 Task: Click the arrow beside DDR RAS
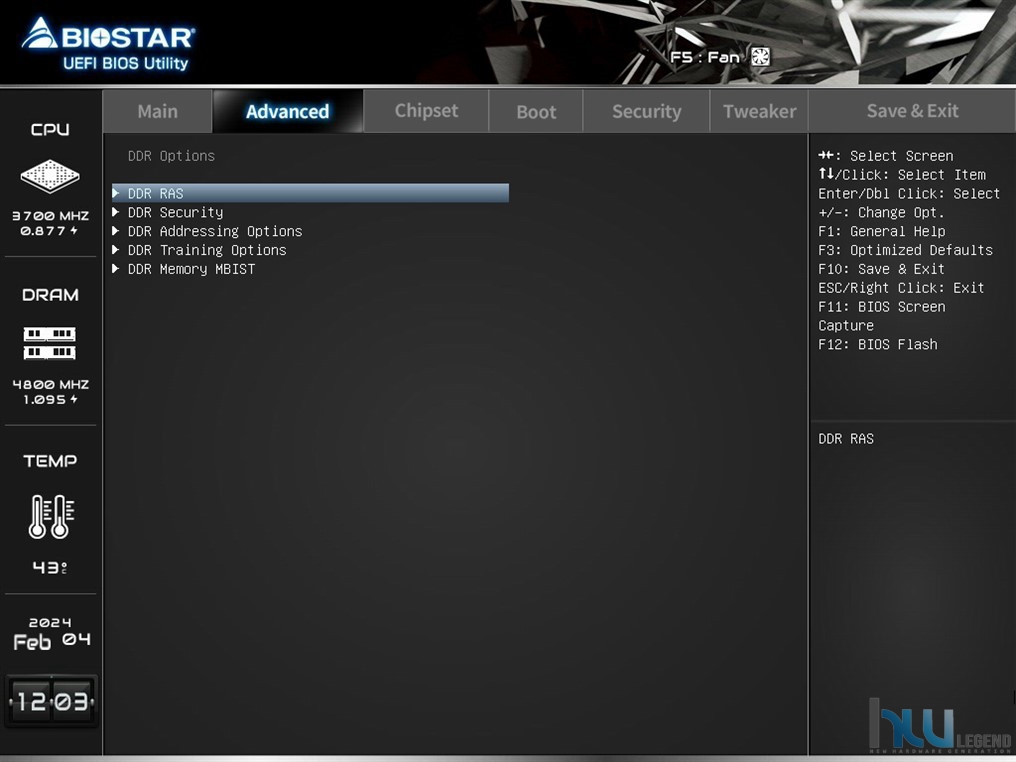pyautogui.click(x=116, y=192)
